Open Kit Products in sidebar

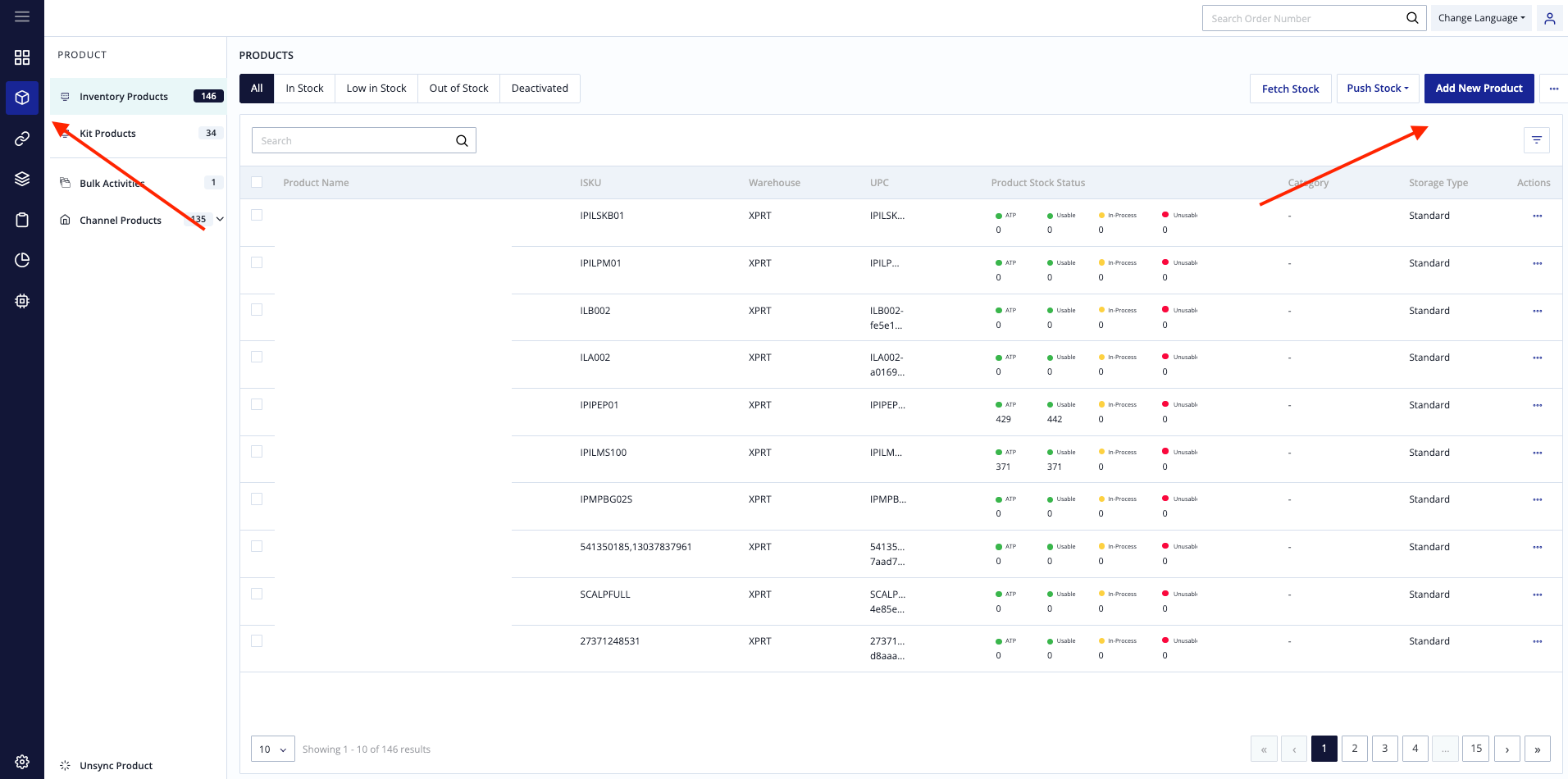(138, 134)
